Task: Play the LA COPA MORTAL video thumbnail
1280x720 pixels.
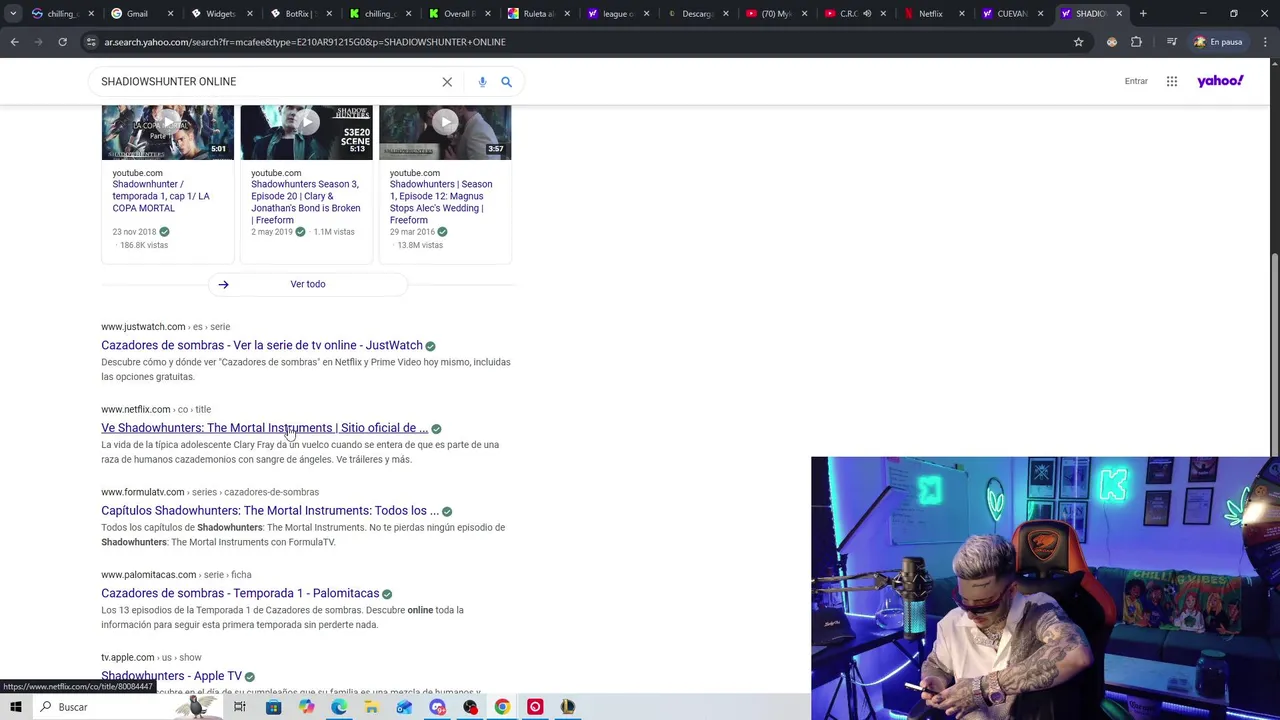Action: tap(168, 132)
